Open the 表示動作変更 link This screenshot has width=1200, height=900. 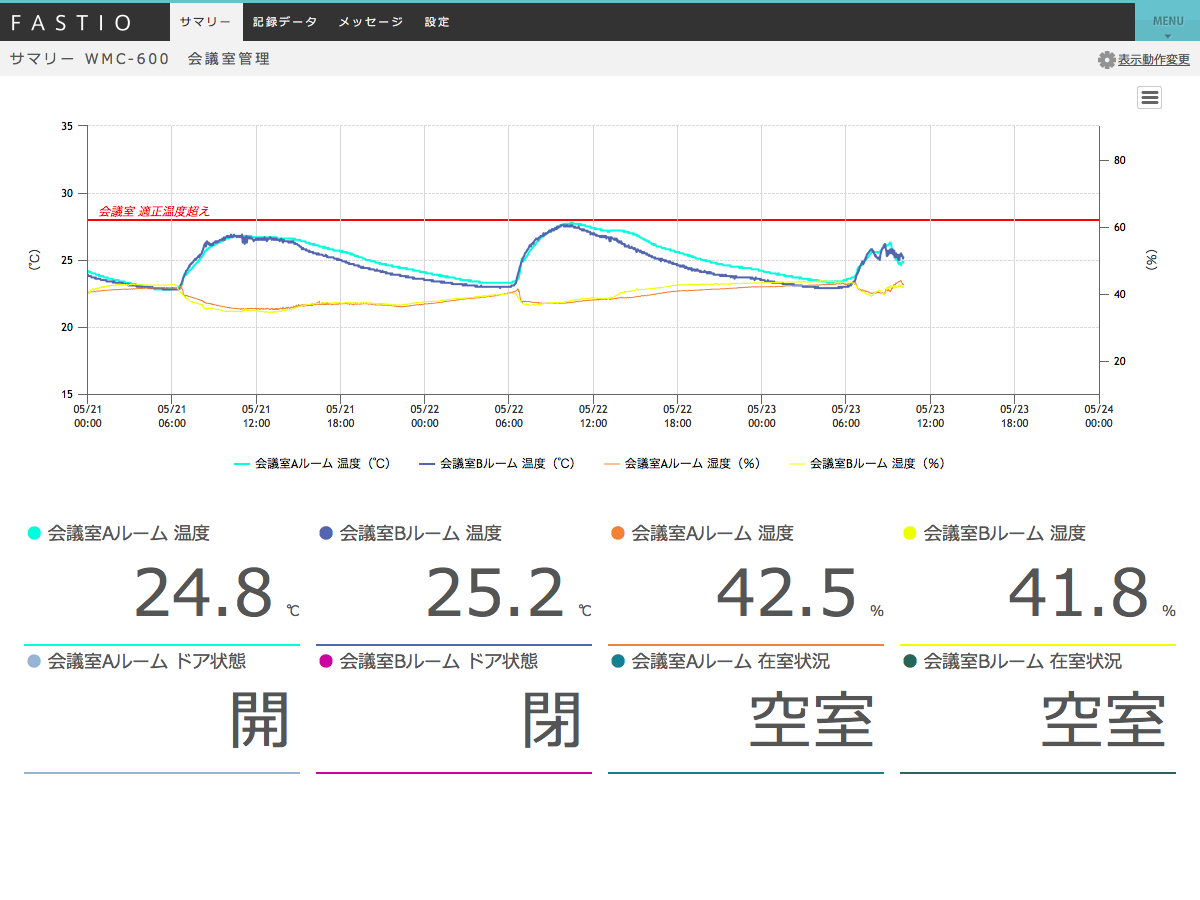1154,60
